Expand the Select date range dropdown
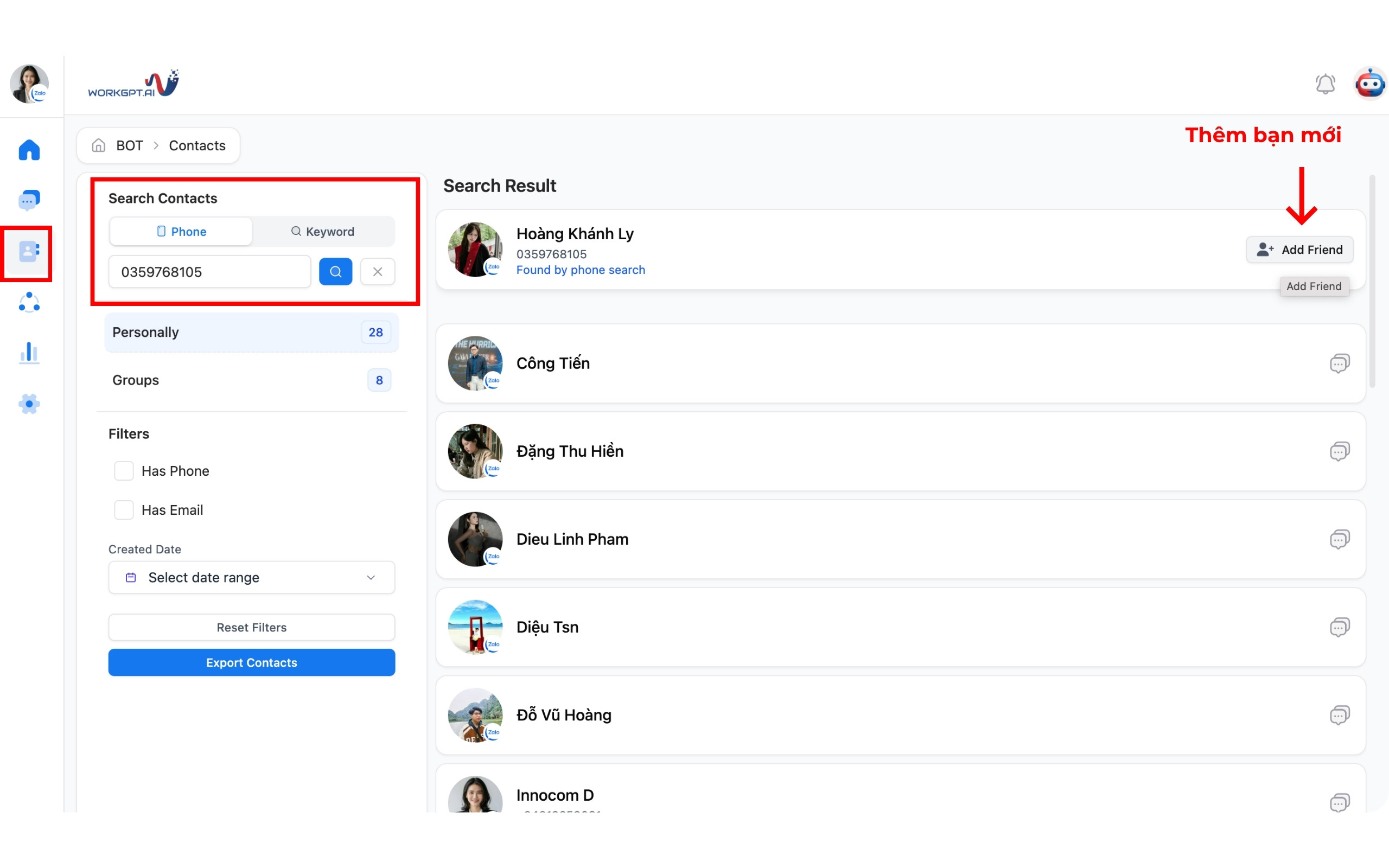1389x868 pixels. tap(251, 578)
